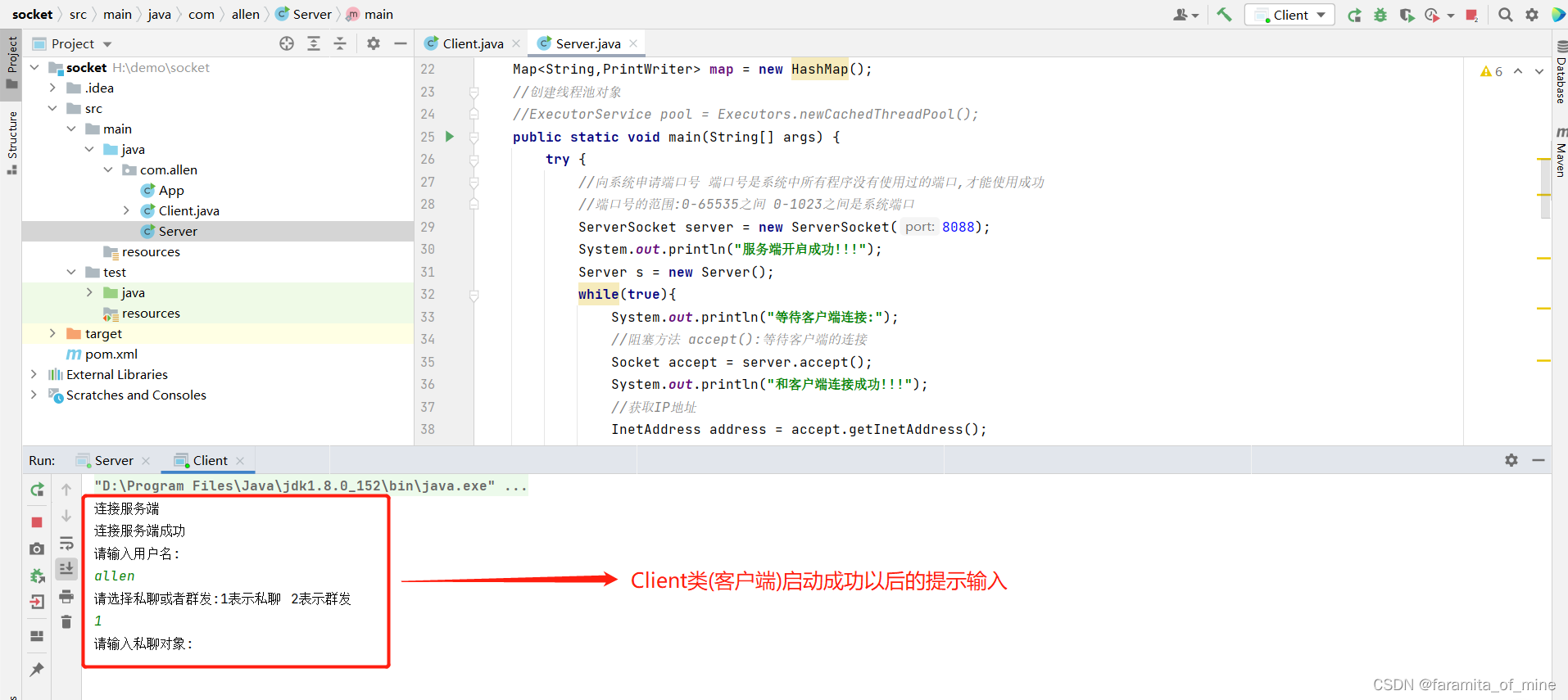Close the Client run tab
1568x700 pixels.
coord(240,461)
